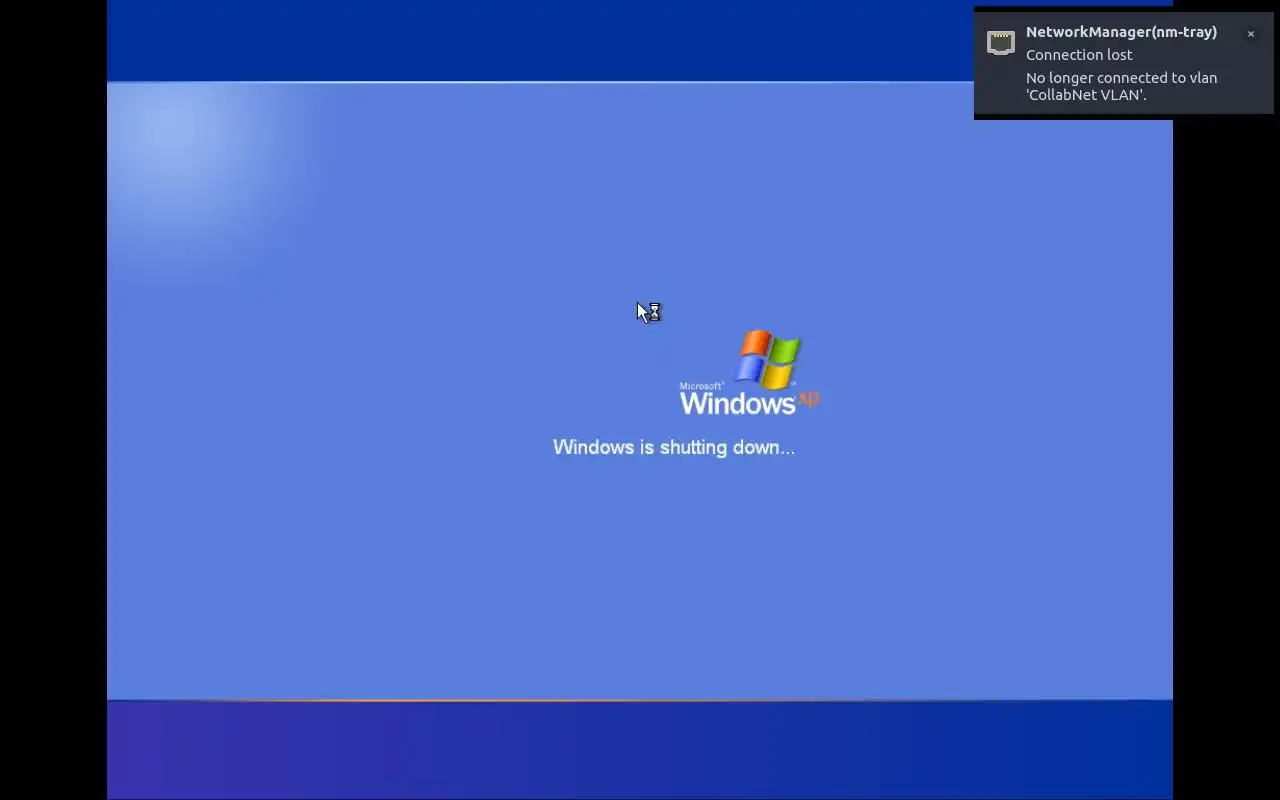This screenshot has width=1280, height=800.
Task: Click 'No longer connected to vlan' message
Action: (1121, 86)
